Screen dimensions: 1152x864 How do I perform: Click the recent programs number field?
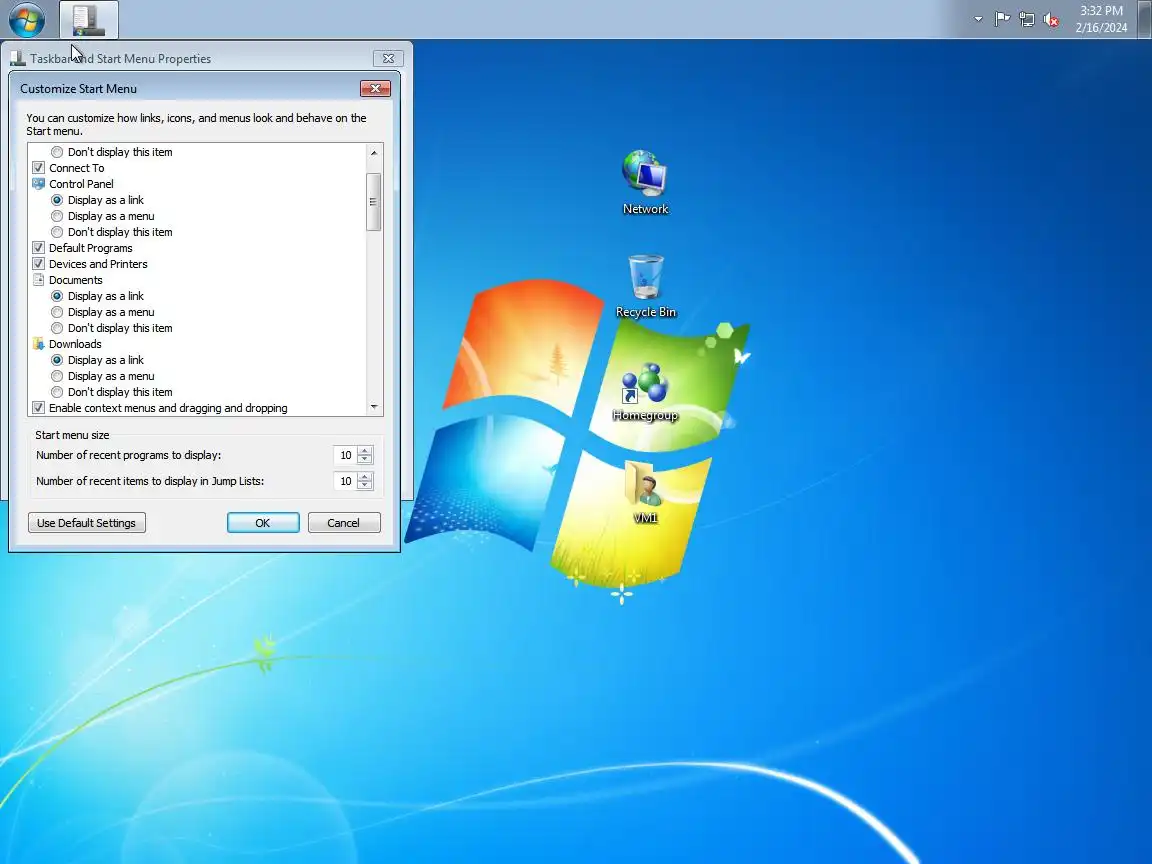tap(345, 456)
